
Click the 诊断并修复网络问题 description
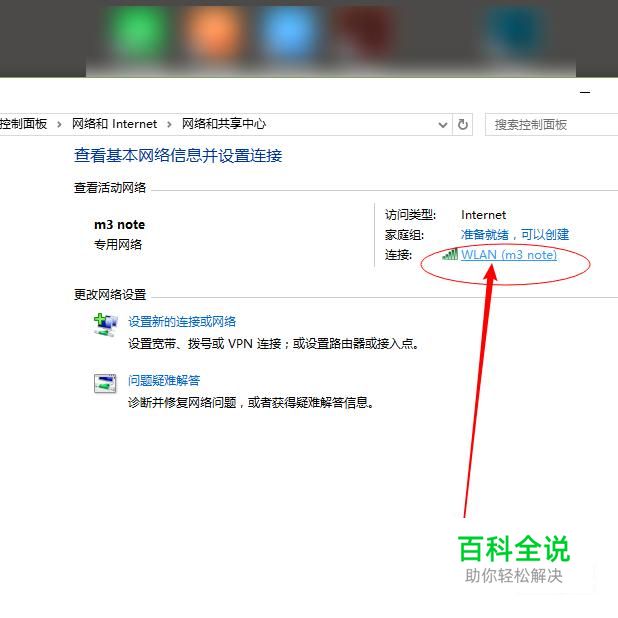click(x=251, y=402)
